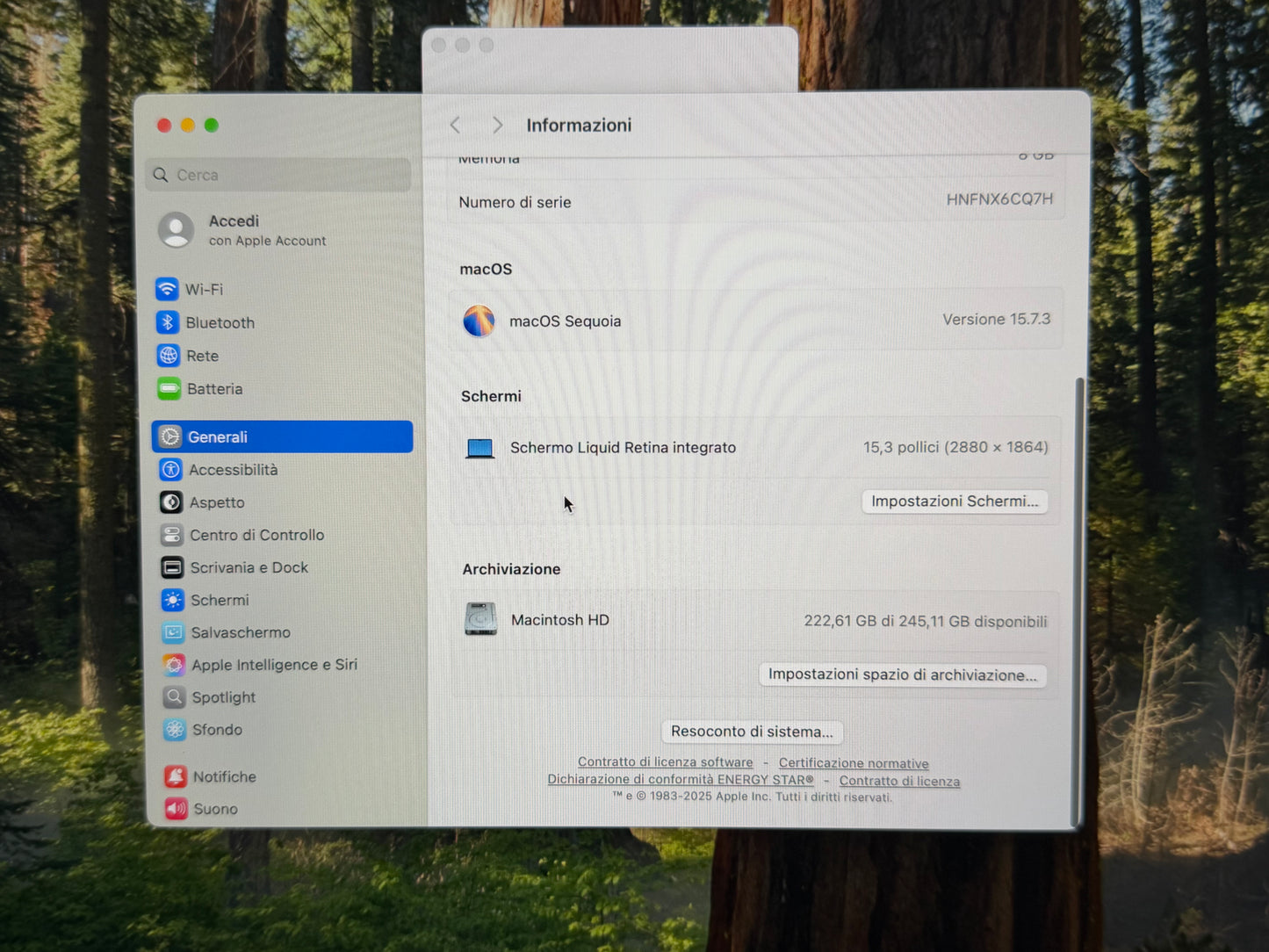Click Scrivania e Dock icon
1269x952 pixels.
[x=172, y=567]
